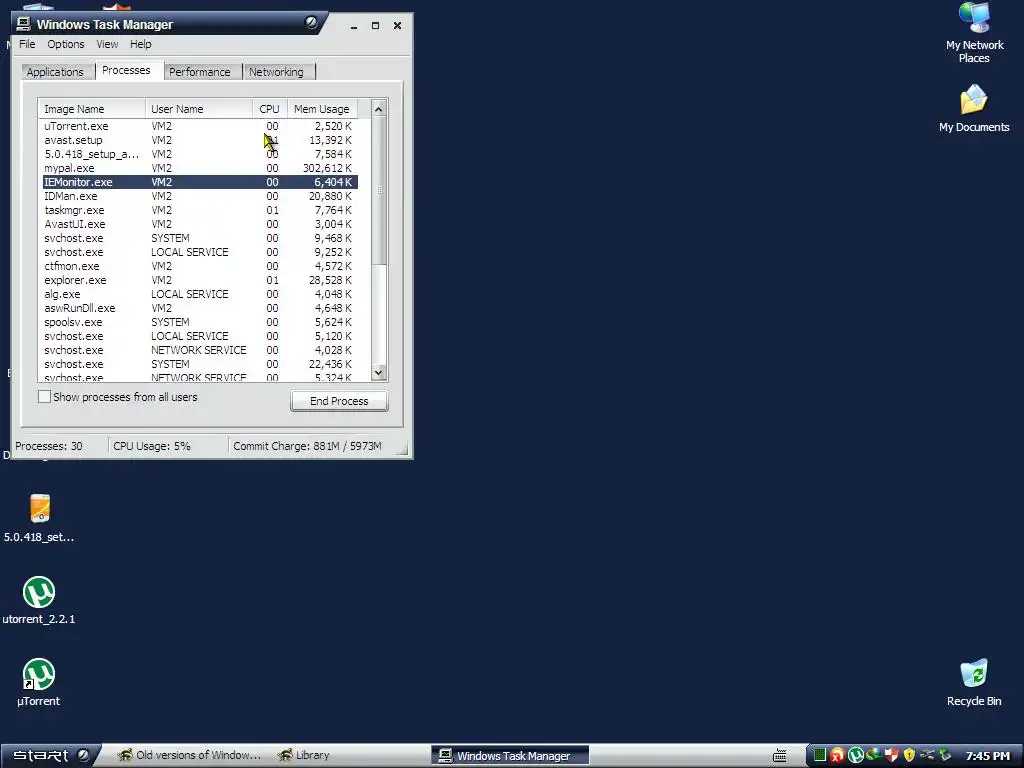Switch to the Performance tab
The height and width of the screenshot is (768, 1024).
point(200,72)
